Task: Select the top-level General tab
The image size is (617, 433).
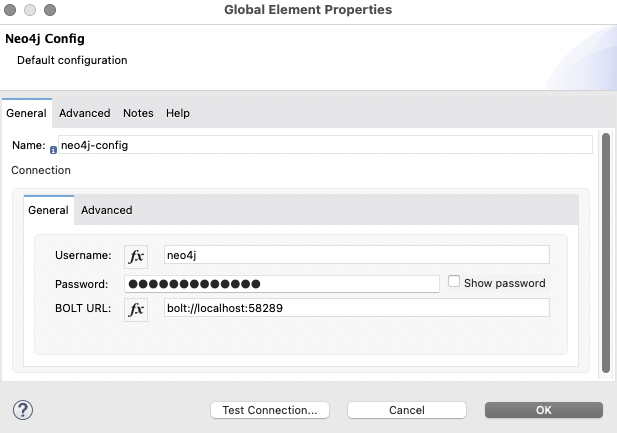Action: 26,113
